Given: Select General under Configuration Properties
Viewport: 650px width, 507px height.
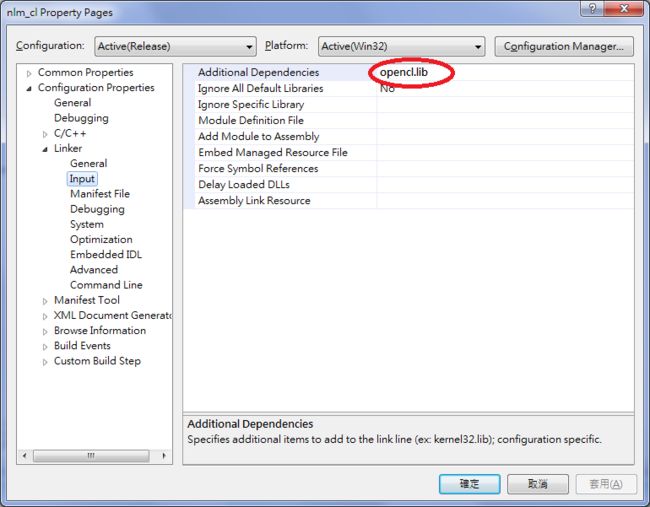Looking at the screenshot, I should (x=73, y=103).
